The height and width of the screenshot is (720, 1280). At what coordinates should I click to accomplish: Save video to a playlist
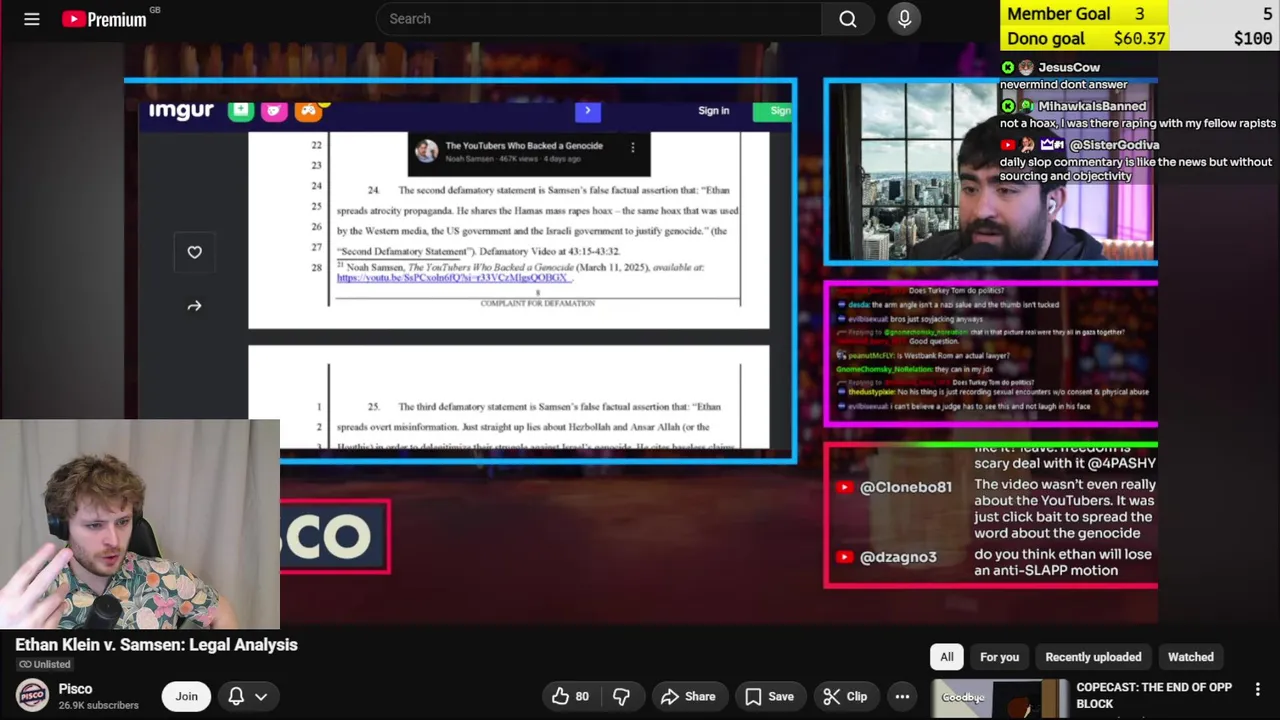click(x=770, y=696)
